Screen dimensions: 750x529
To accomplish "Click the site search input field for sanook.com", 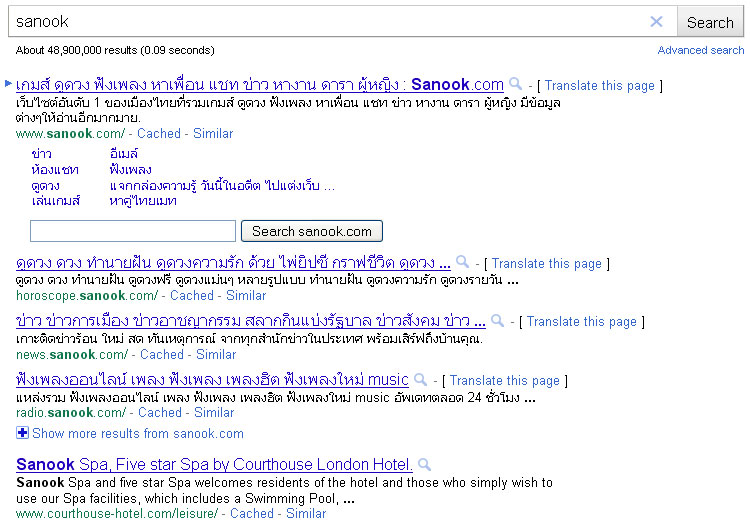I will tap(133, 231).
